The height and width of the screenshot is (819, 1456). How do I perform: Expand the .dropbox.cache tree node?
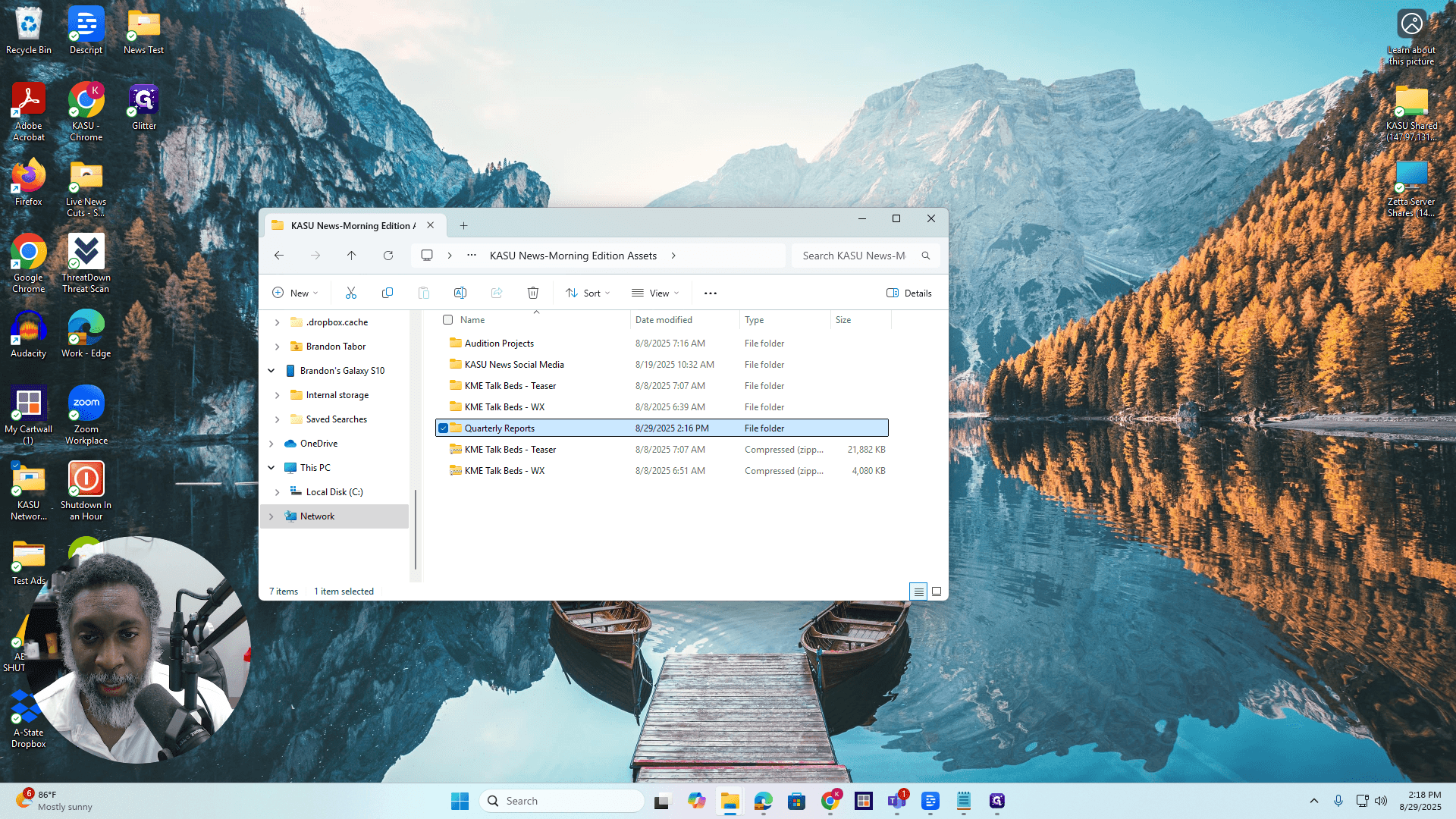(278, 322)
